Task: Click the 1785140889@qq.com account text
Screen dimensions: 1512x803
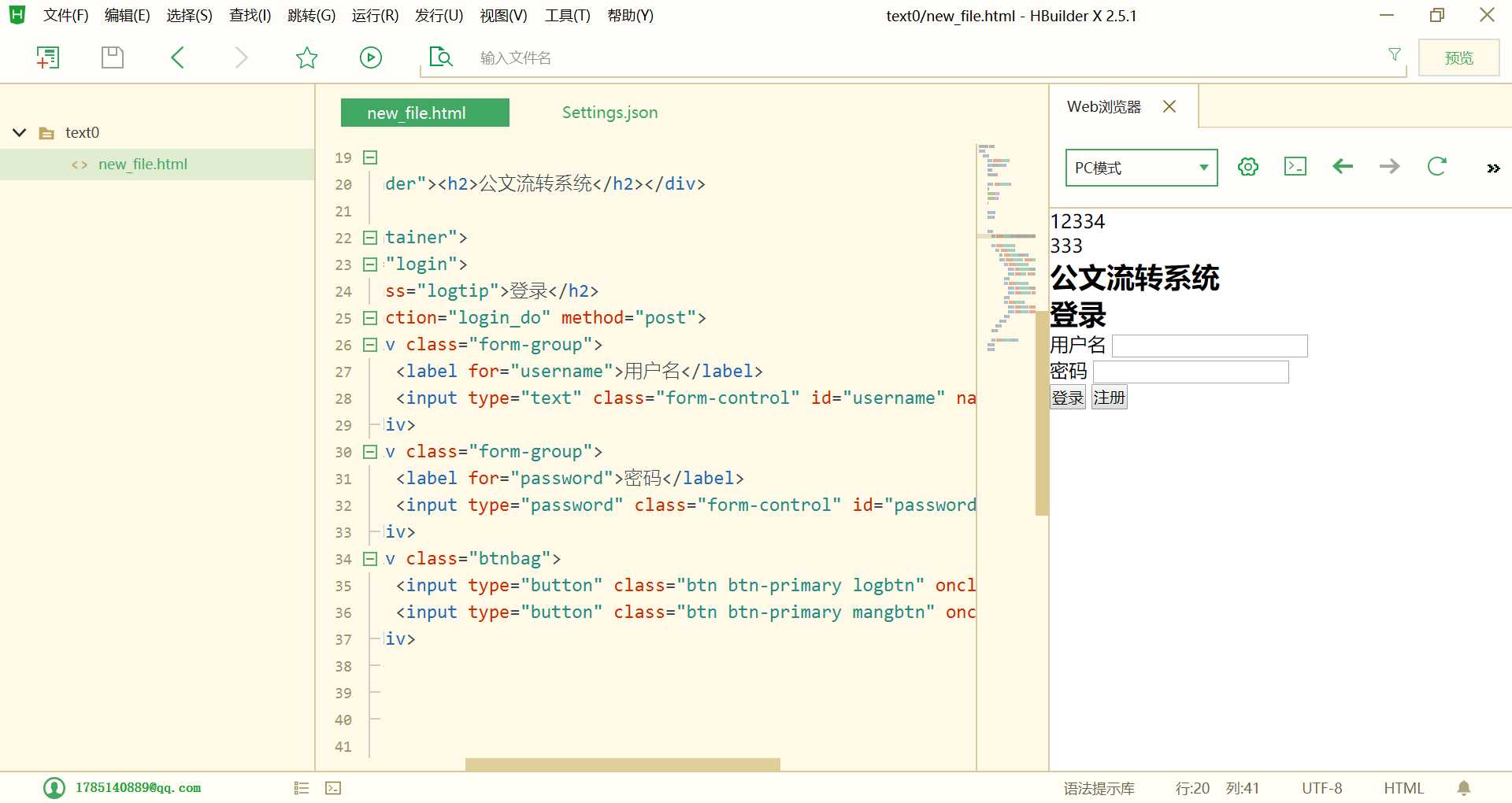Action: click(138, 788)
